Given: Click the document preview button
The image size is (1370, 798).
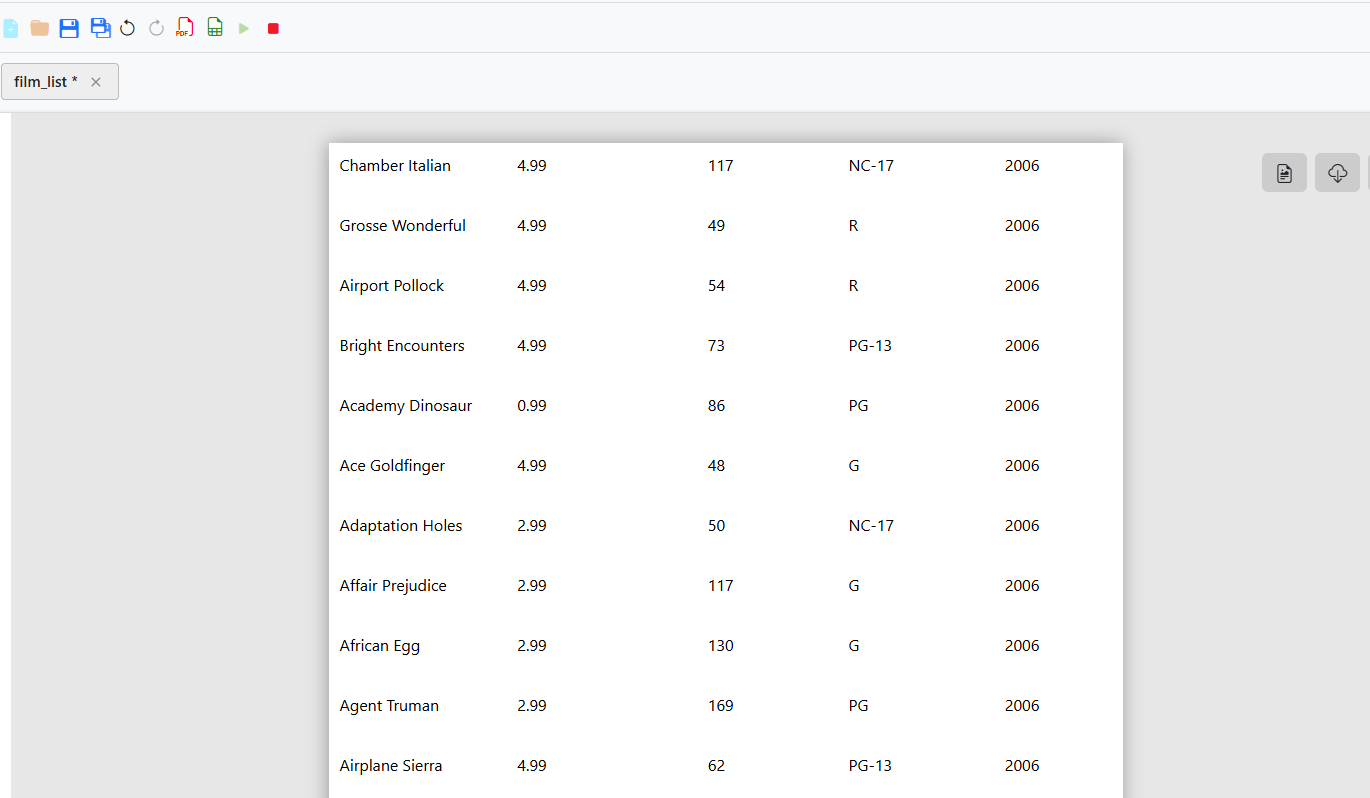Looking at the screenshot, I should (1284, 173).
